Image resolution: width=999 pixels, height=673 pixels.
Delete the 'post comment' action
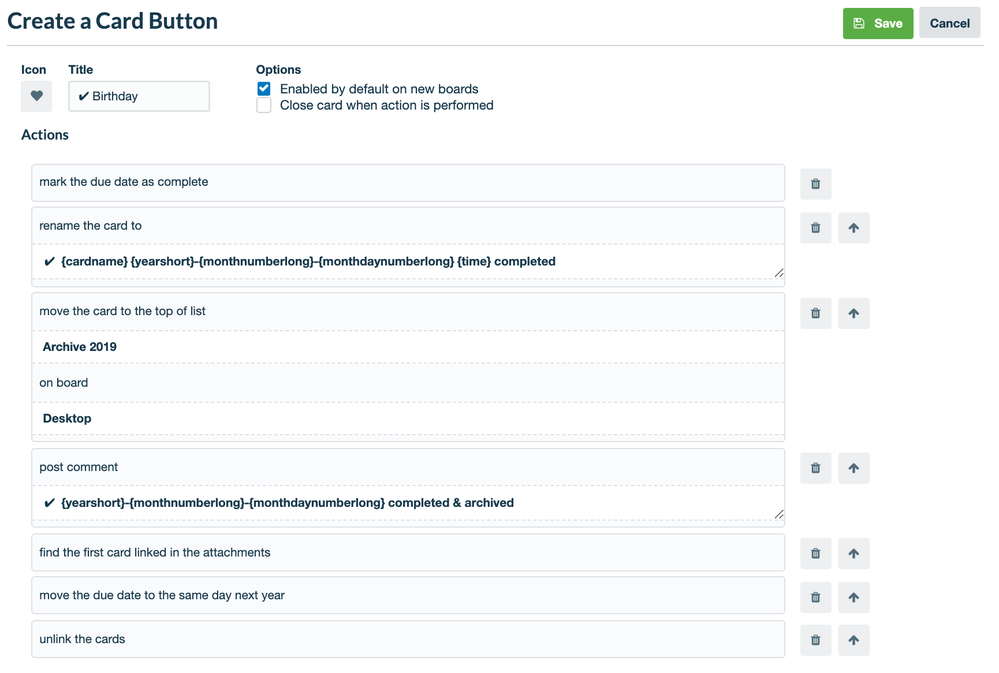(815, 467)
